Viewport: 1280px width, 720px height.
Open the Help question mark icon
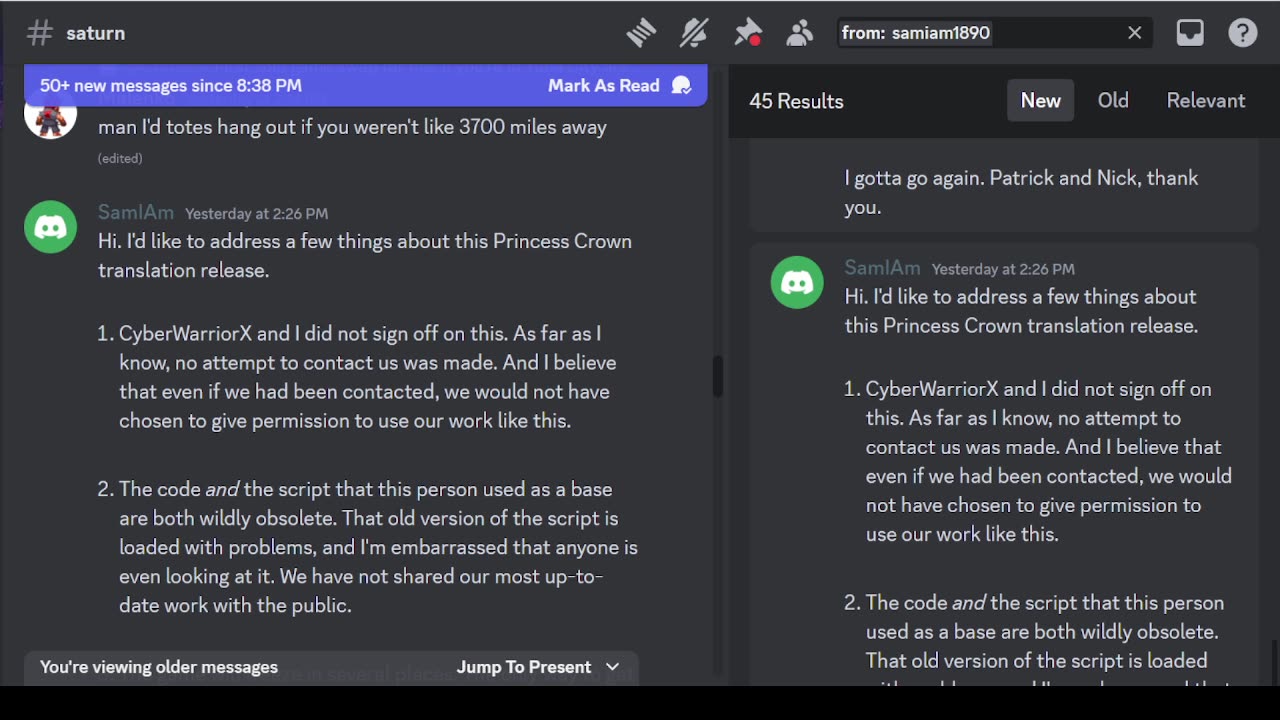click(1243, 33)
